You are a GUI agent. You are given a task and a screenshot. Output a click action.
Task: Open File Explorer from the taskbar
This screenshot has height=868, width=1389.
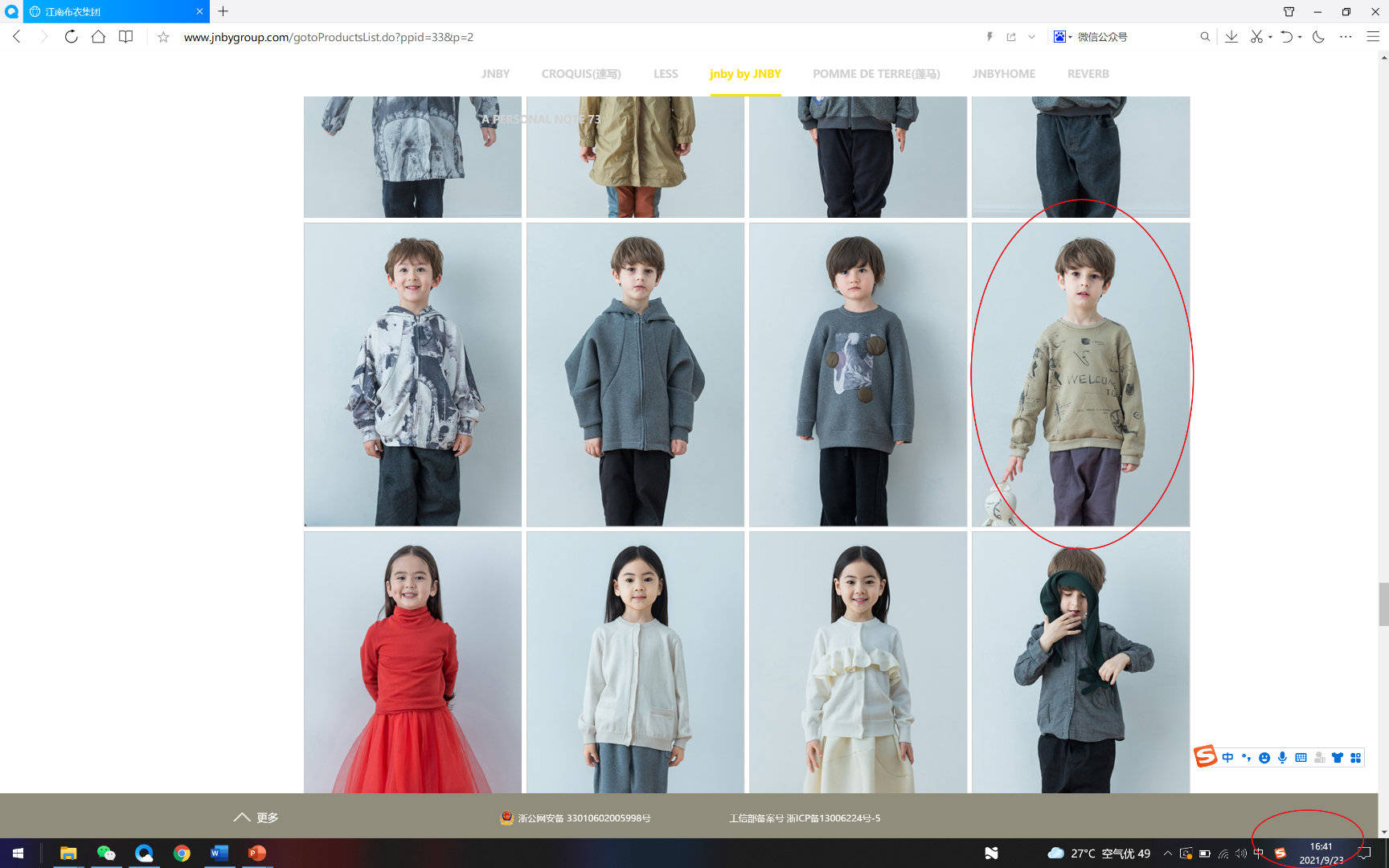point(68,853)
